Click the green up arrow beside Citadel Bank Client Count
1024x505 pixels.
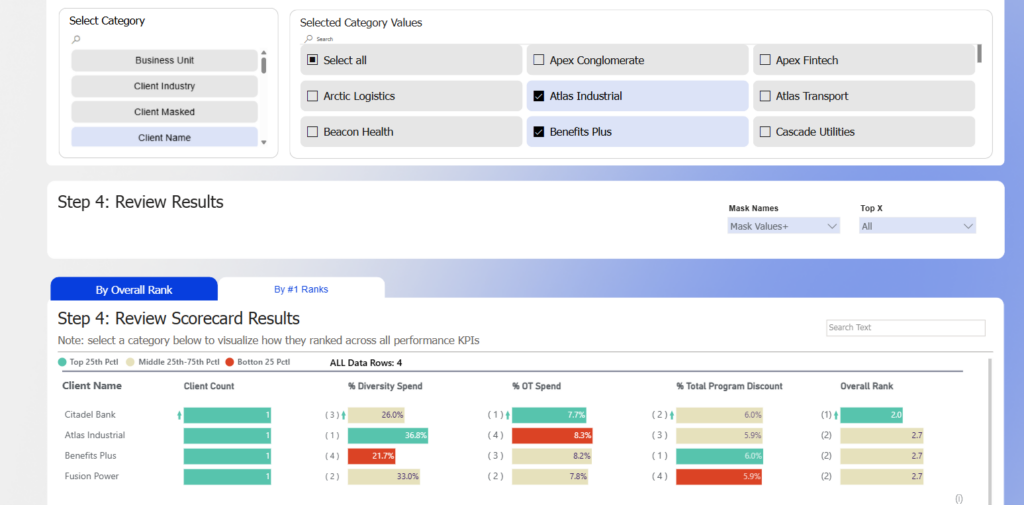pyautogui.click(x=179, y=414)
